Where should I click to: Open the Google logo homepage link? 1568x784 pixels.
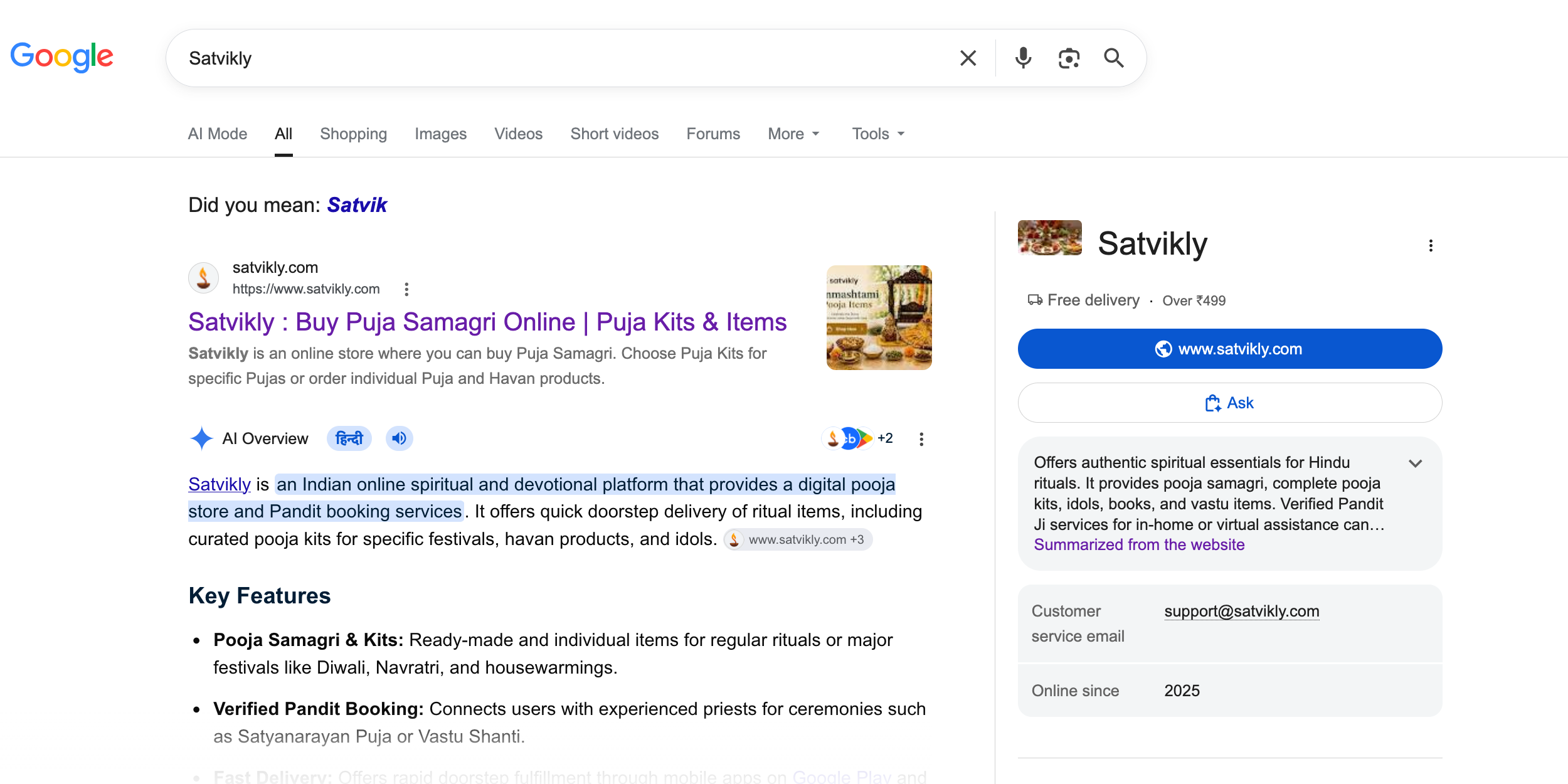tap(61, 57)
